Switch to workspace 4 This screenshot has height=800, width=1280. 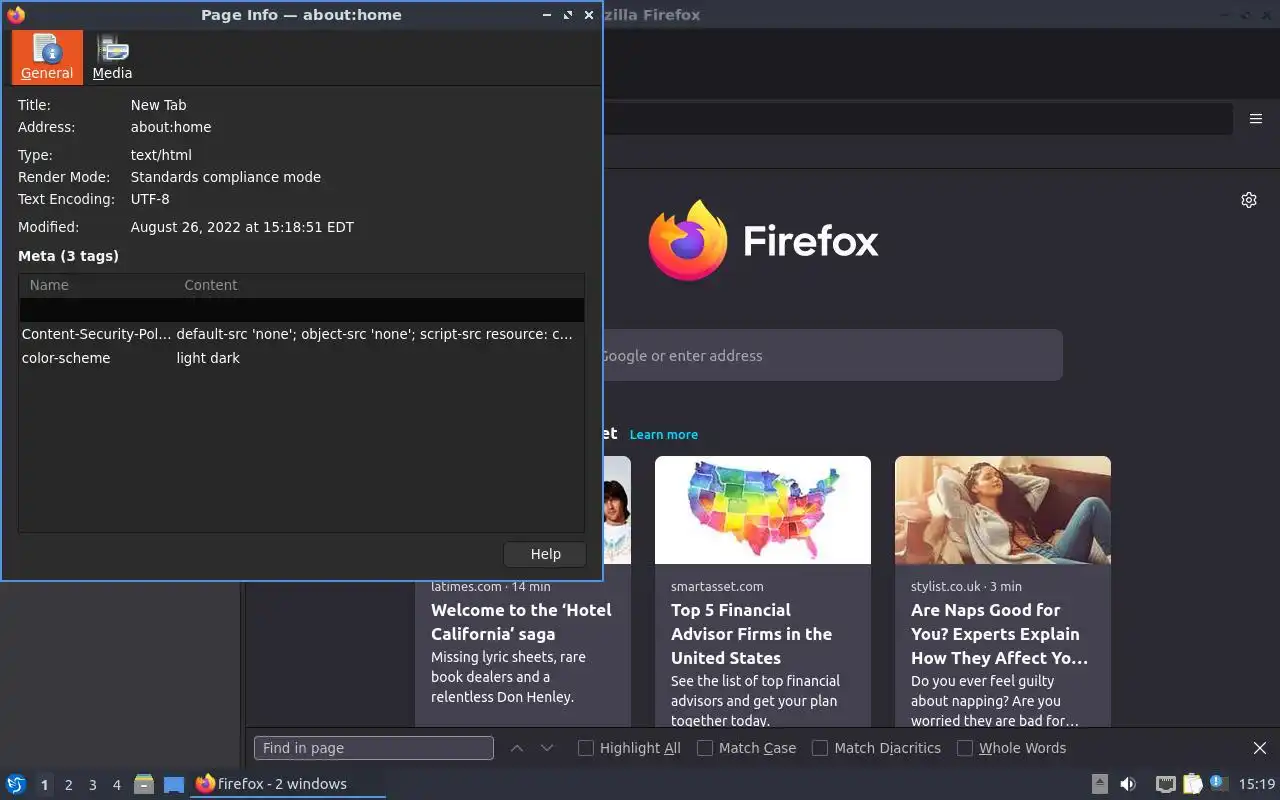[x=117, y=785]
